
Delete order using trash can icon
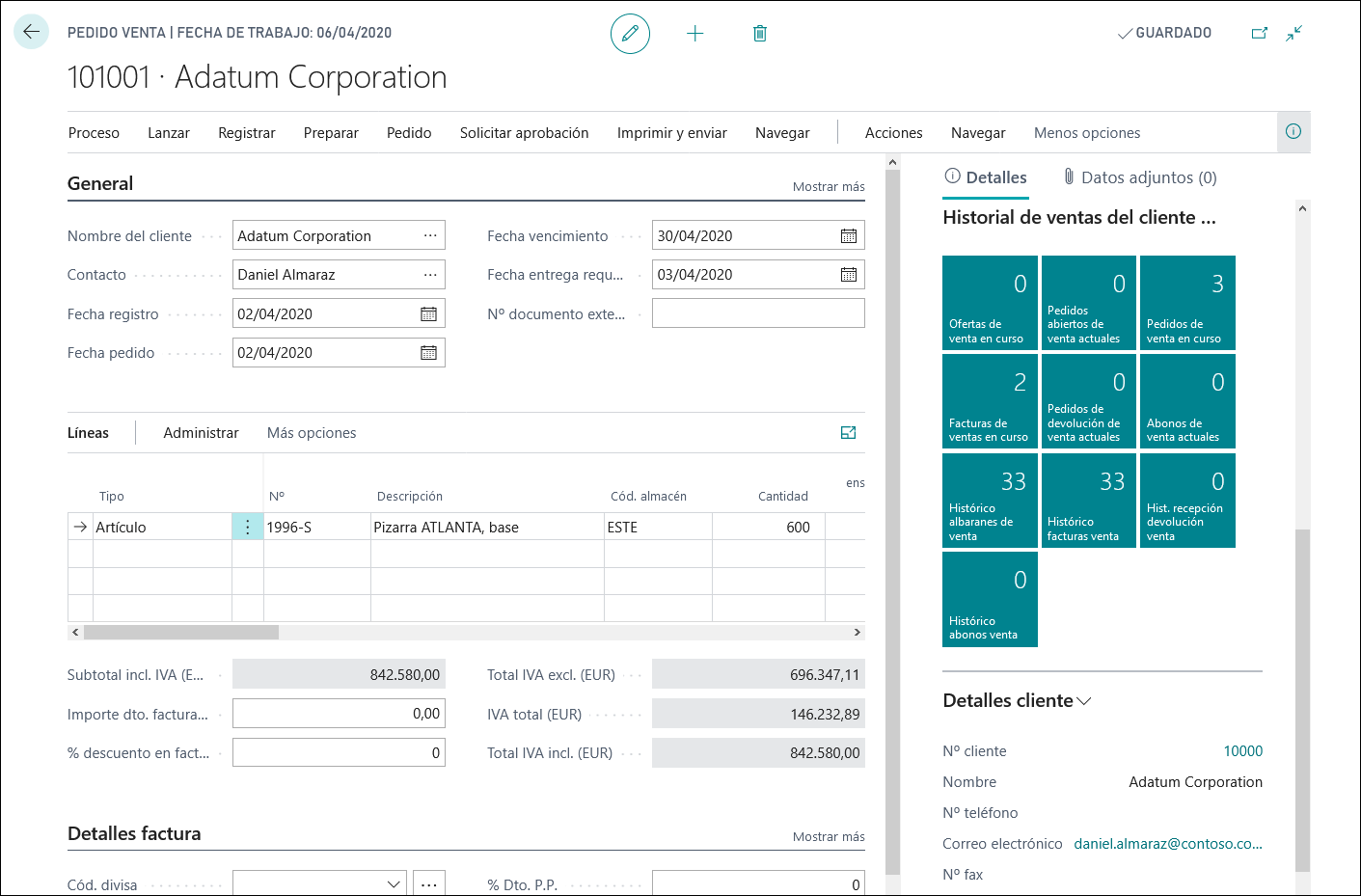coord(760,34)
